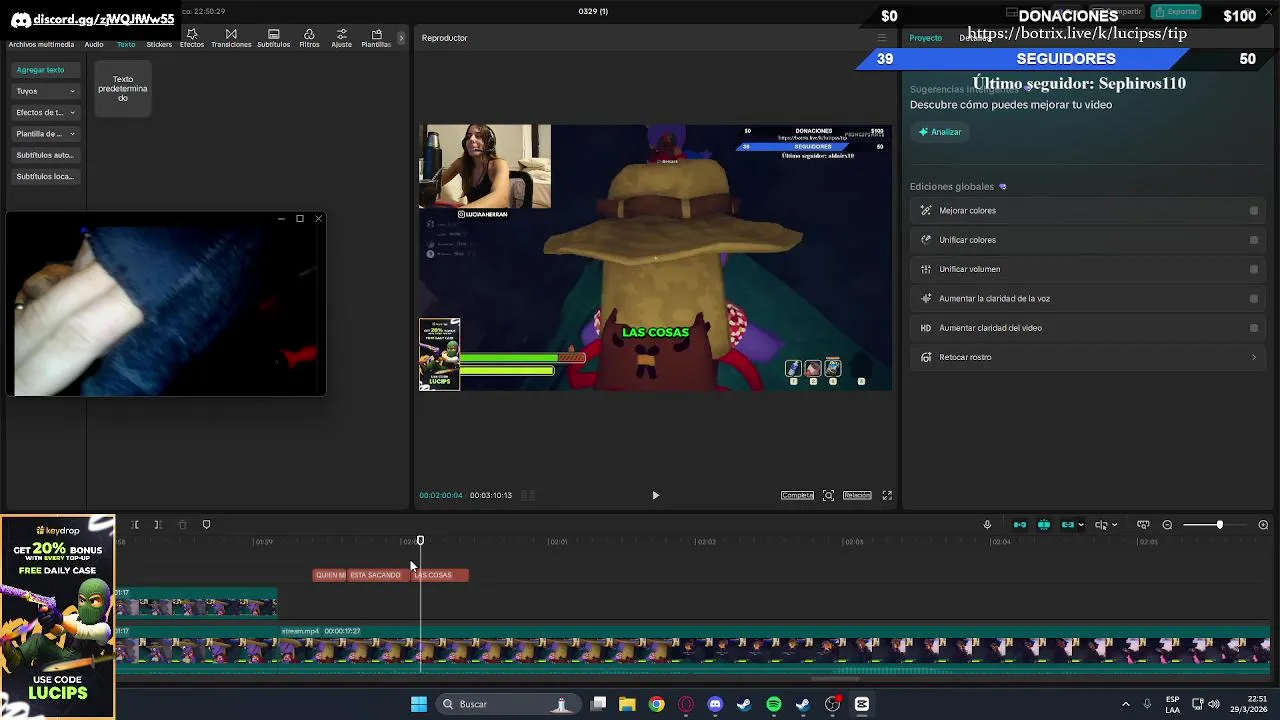The height and width of the screenshot is (720, 1280).
Task: Toggle auto snapping in the timeline toolbar
Action: click(1044, 525)
